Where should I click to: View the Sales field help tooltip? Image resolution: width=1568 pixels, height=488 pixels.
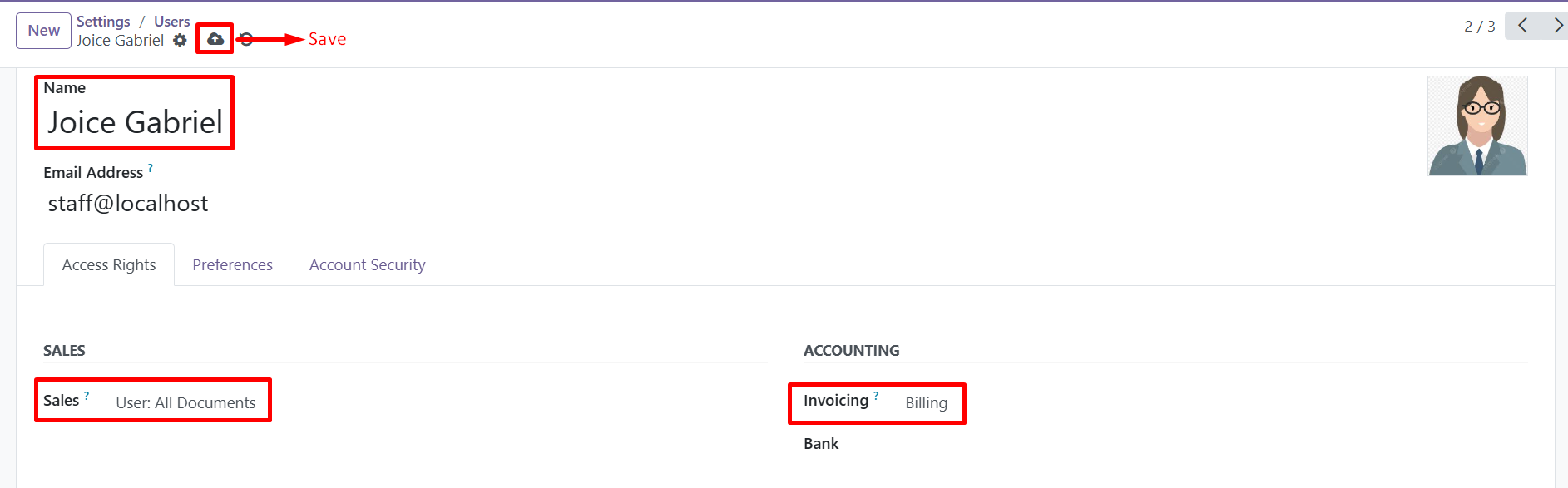point(87,394)
